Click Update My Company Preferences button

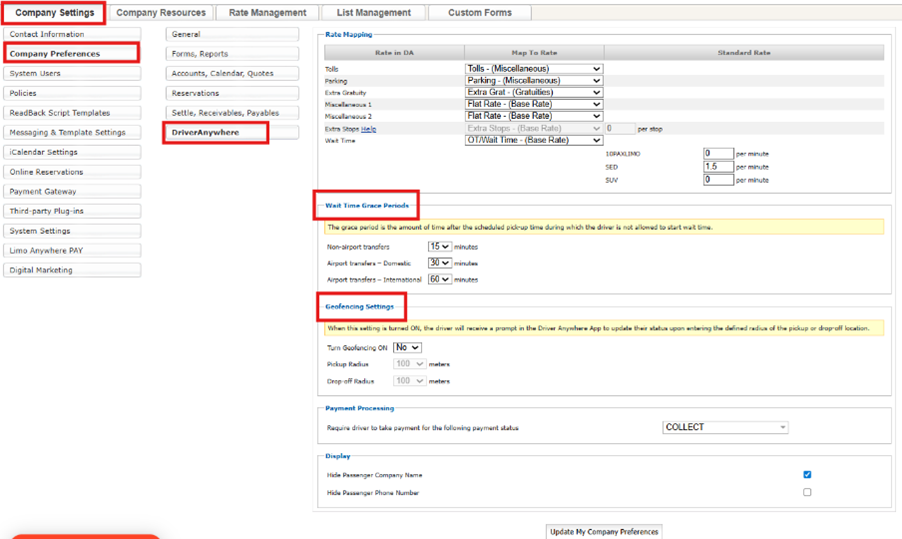point(604,531)
